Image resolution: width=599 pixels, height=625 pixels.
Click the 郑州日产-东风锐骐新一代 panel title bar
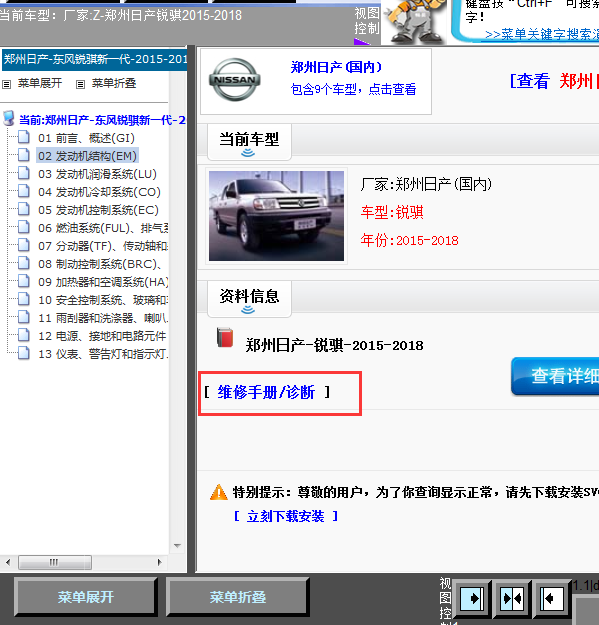tap(94, 59)
